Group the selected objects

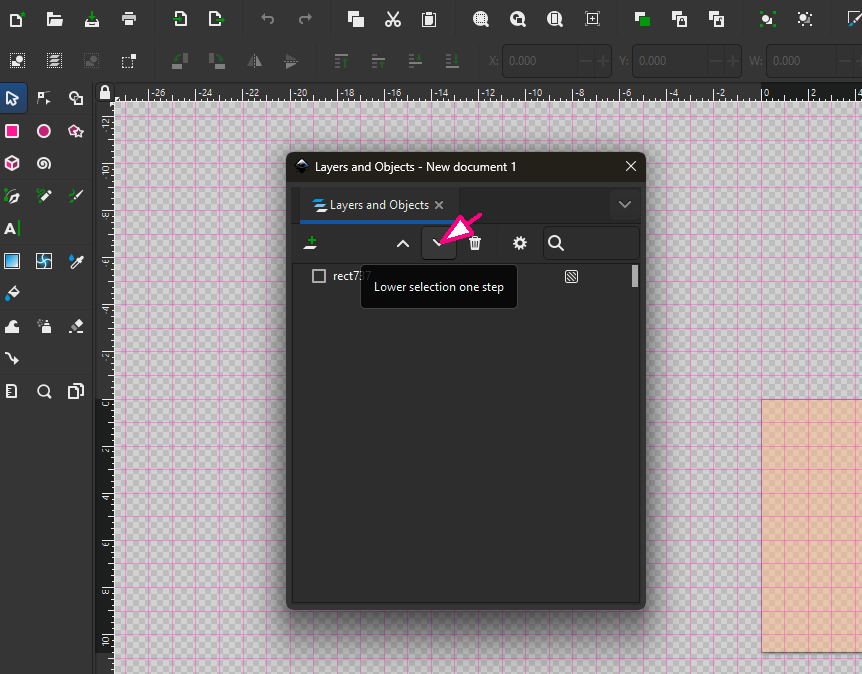767,19
